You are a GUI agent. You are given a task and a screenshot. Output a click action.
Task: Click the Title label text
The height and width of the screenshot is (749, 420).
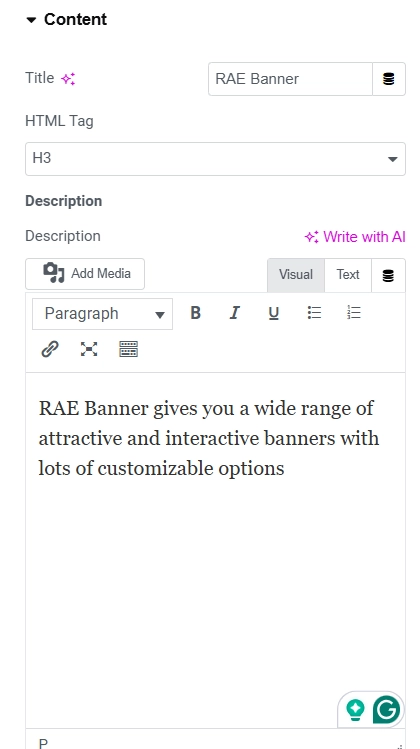(x=40, y=78)
